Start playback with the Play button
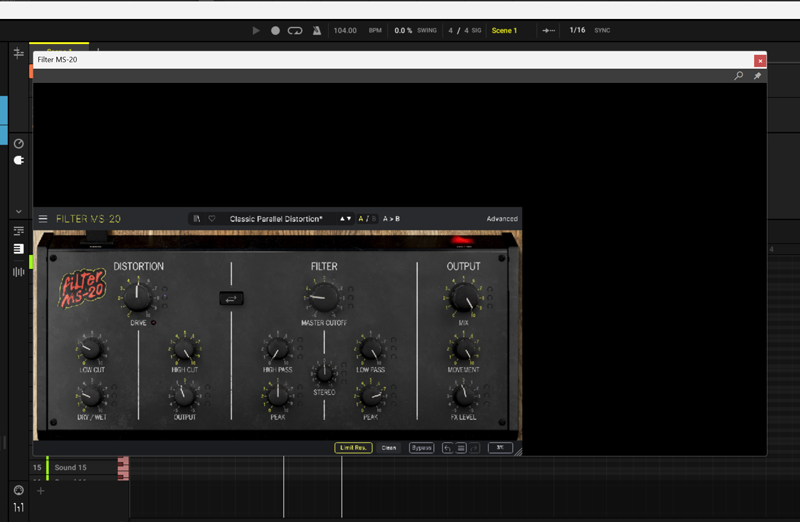This screenshot has height=522, width=800. click(x=256, y=31)
